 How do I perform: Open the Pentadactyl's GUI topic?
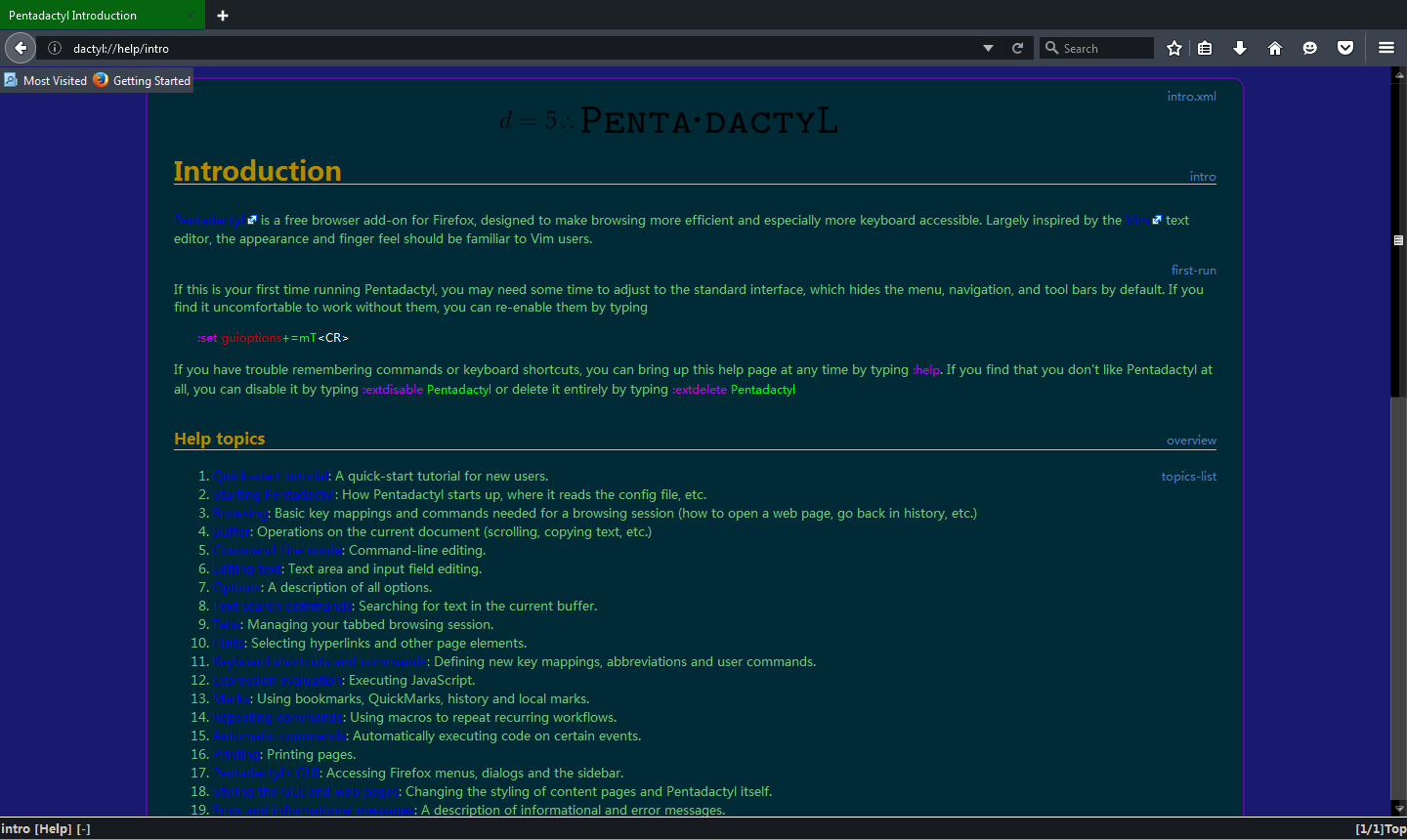266,774
